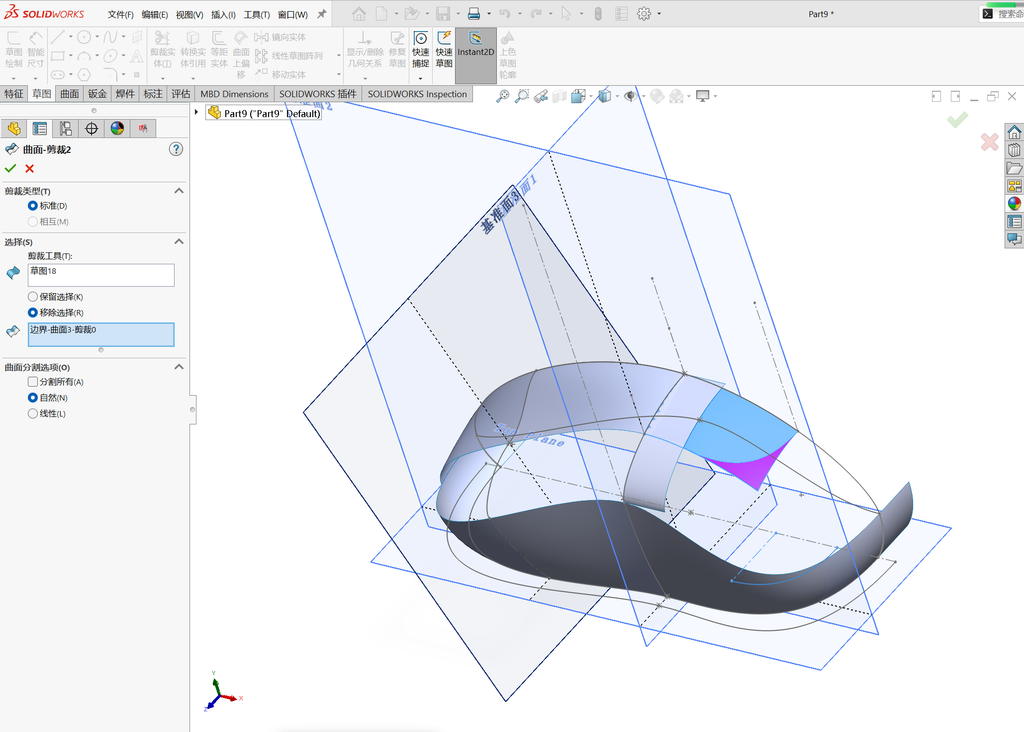This screenshot has width=1024, height=732.
Task: Collapse the 剪裁类型(T) section
Action: (179, 191)
